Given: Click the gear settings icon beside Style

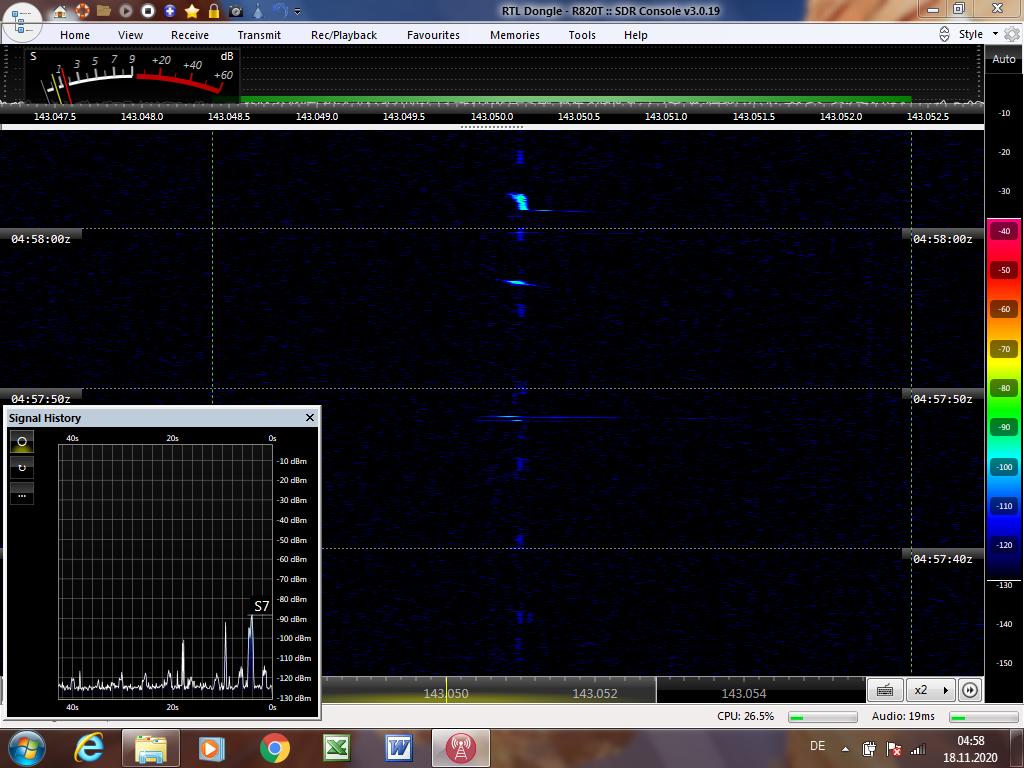Looking at the screenshot, I should [x=1012, y=34].
